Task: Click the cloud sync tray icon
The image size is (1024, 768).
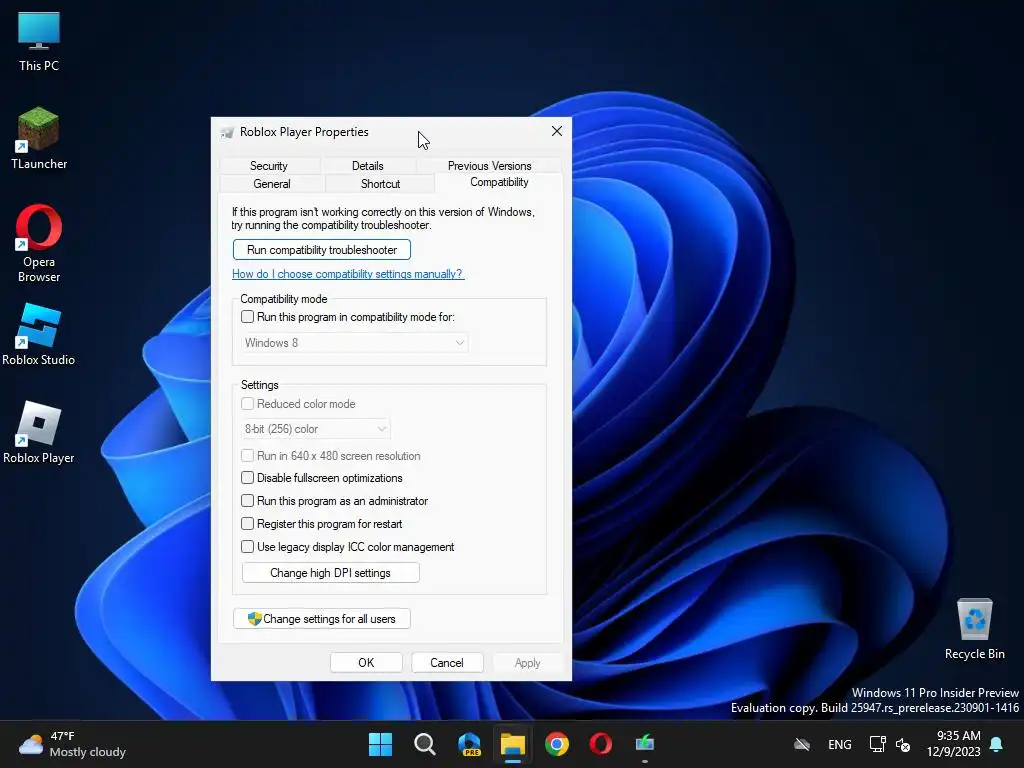Action: 802,744
